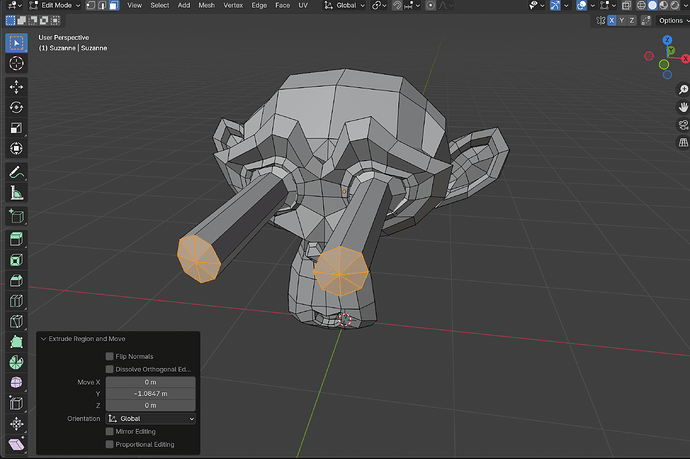
Task: Toggle mirror Y axis button
Action: point(622,20)
